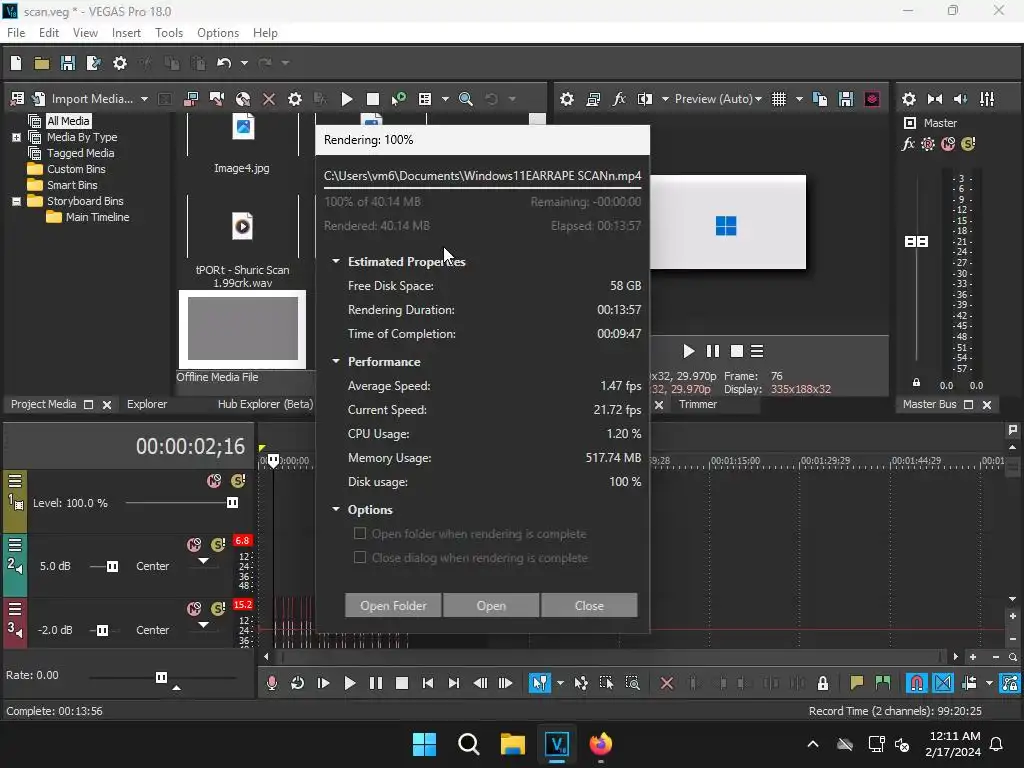Save the project with the floppy icon

tap(67, 63)
